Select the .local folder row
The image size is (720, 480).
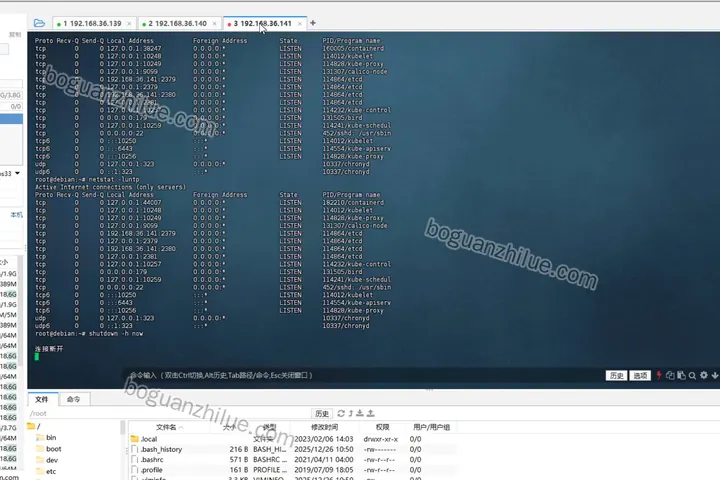293,439
